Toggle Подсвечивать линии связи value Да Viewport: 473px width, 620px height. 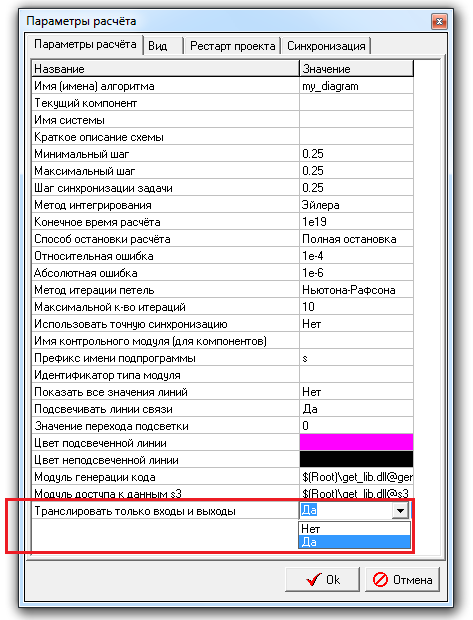(356, 409)
